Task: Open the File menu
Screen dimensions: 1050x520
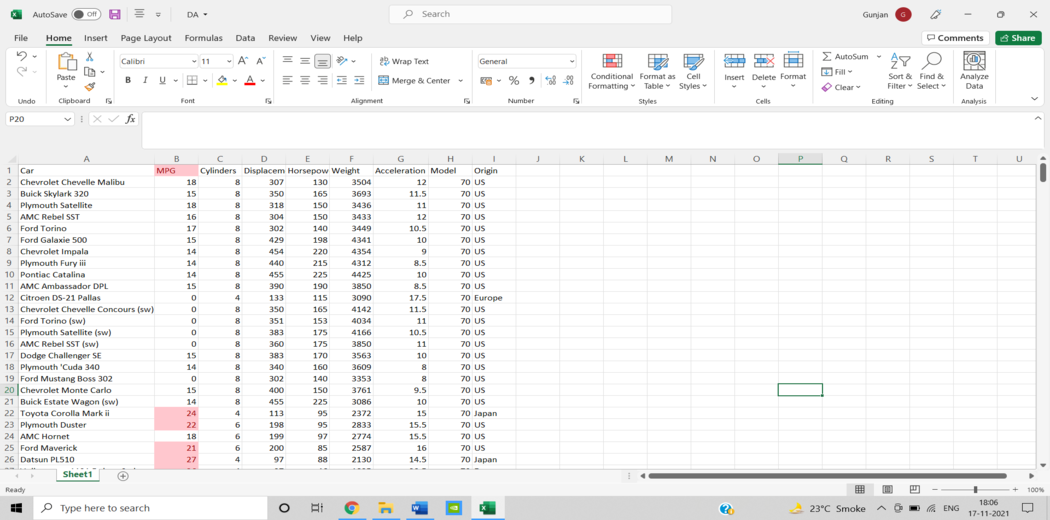Action: tap(21, 38)
